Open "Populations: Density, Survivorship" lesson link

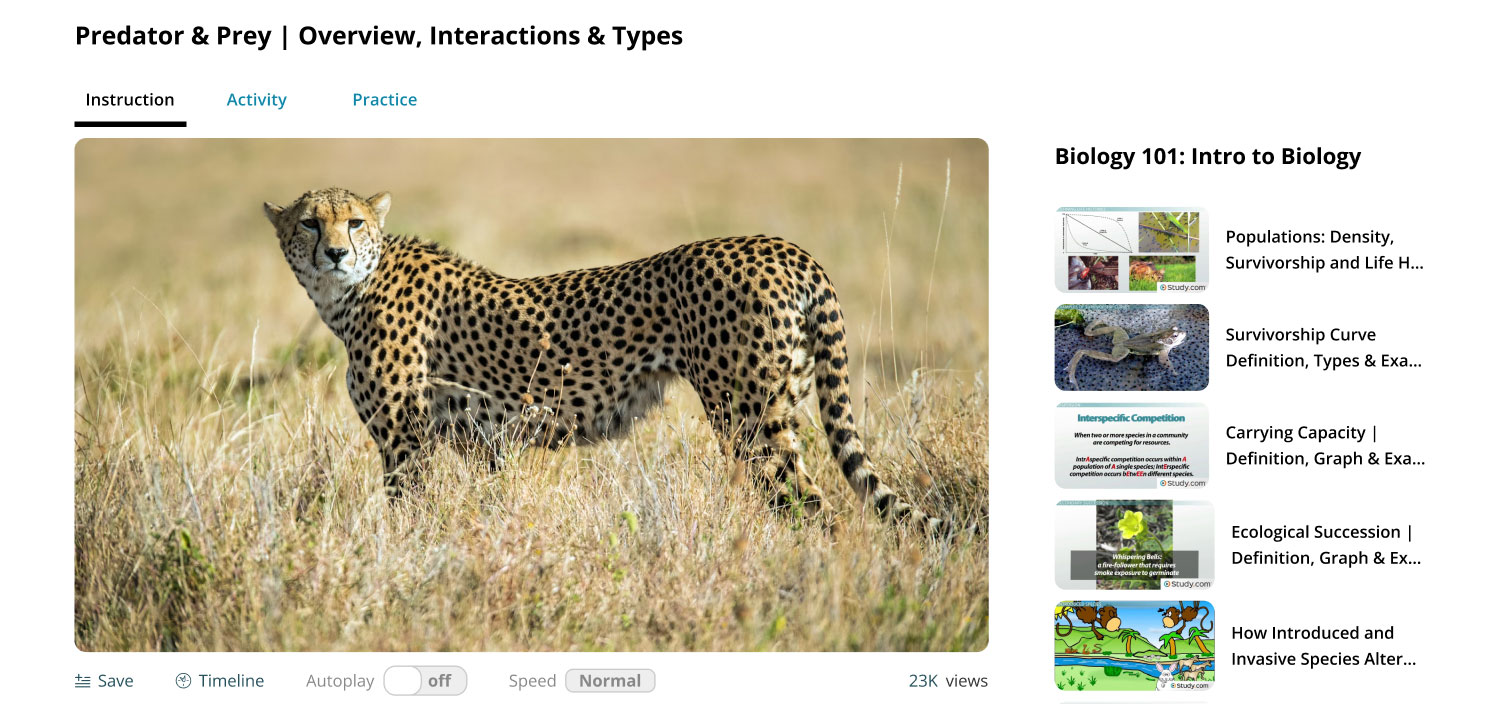(x=1324, y=250)
